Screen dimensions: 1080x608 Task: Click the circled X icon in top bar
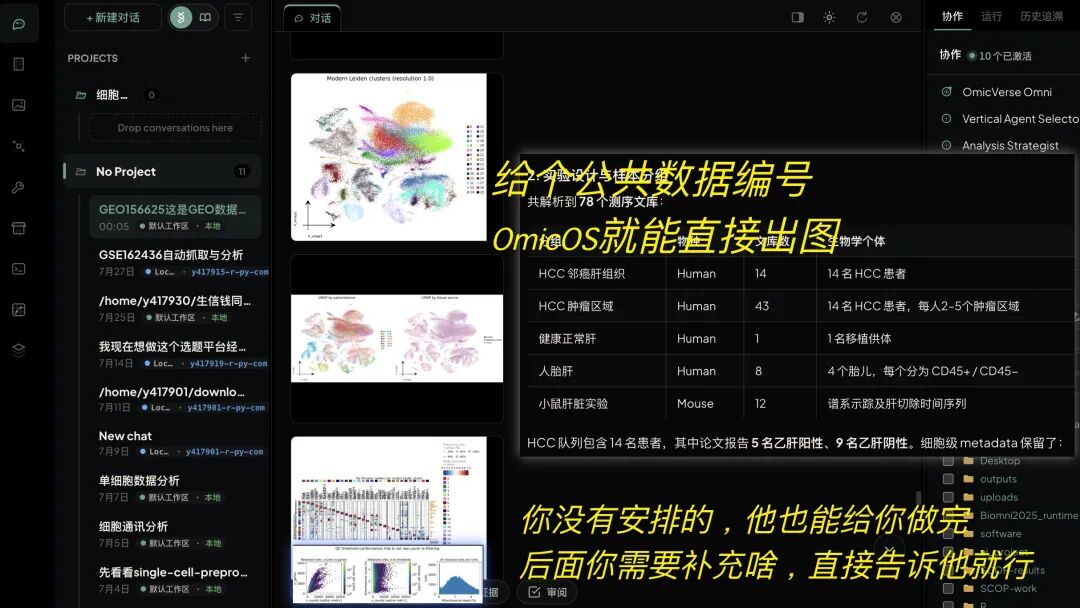(x=896, y=17)
